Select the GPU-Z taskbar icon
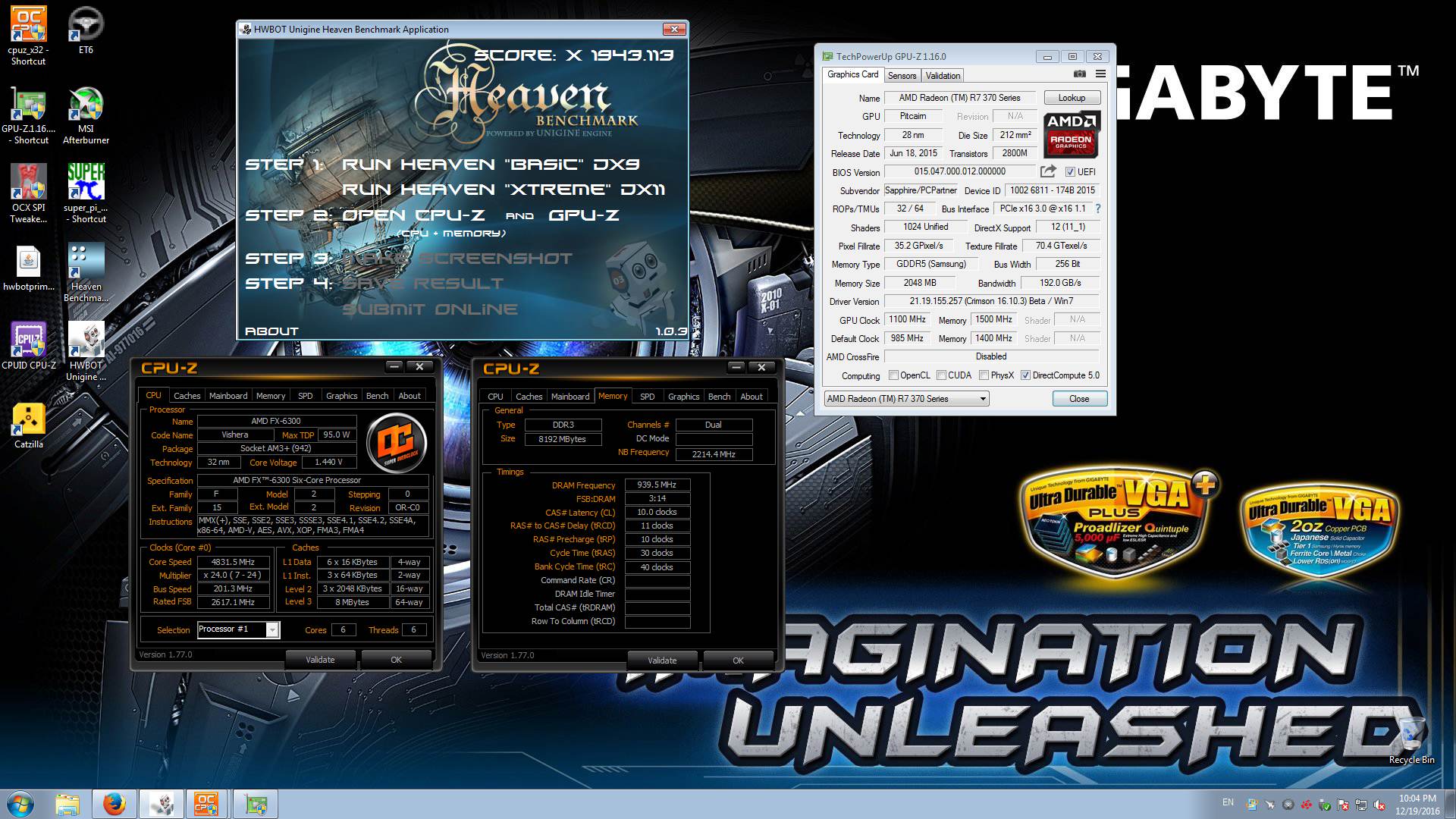 pyautogui.click(x=256, y=804)
